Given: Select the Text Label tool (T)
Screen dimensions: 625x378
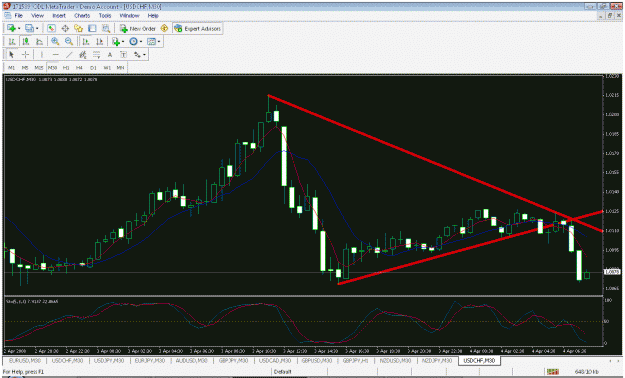Looking at the screenshot, I should [124, 54].
